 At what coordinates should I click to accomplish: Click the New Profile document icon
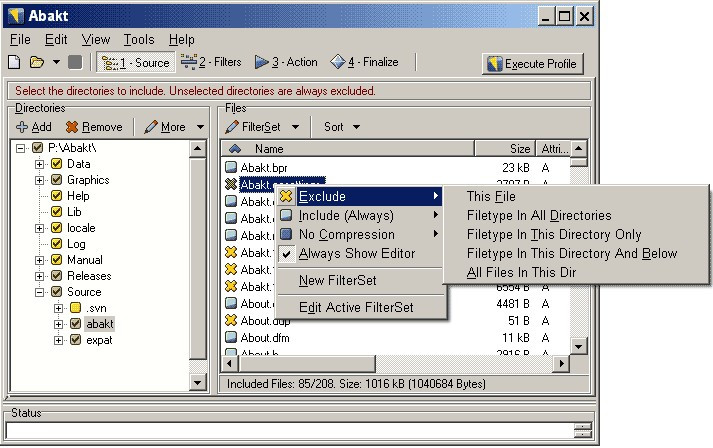coord(14,62)
